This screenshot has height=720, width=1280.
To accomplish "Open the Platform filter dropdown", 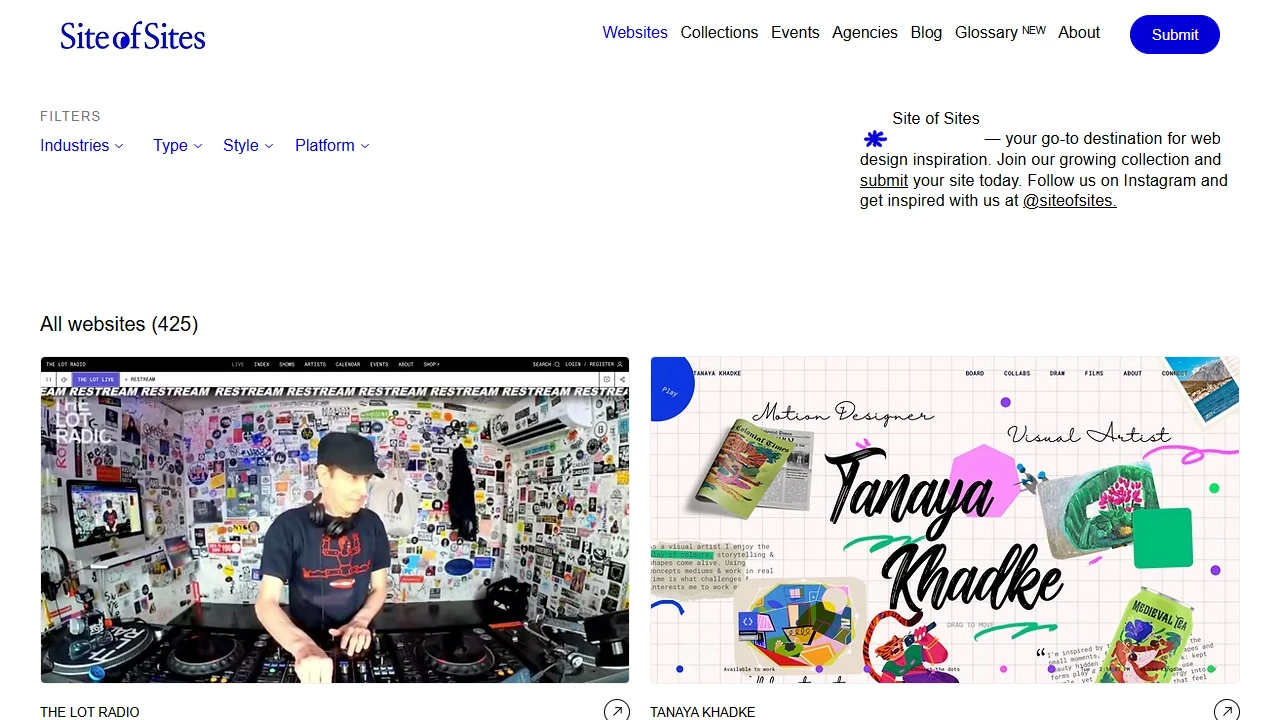I will tap(331, 145).
